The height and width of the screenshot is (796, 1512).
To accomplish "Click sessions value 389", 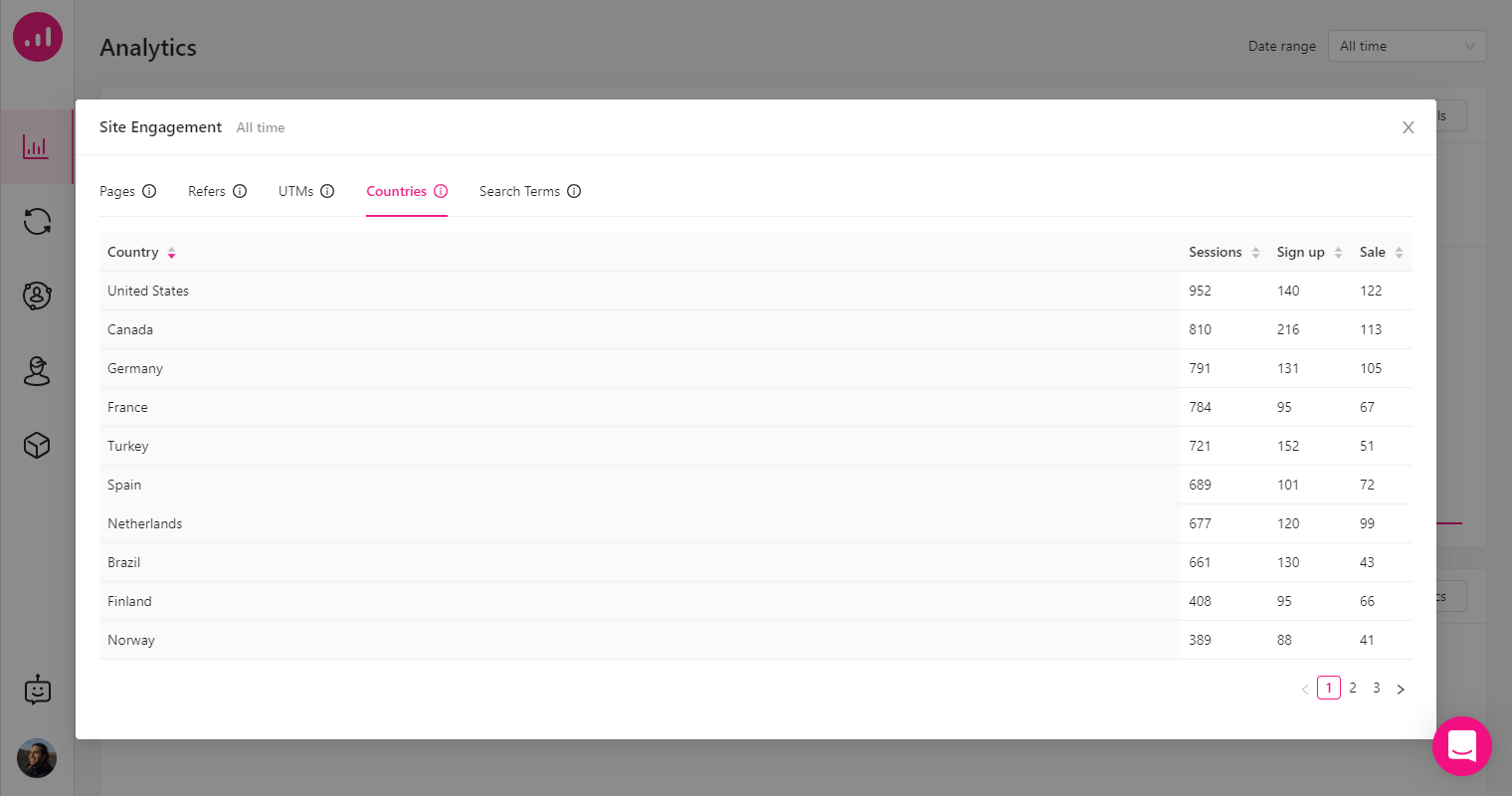I will tap(1200, 640).
